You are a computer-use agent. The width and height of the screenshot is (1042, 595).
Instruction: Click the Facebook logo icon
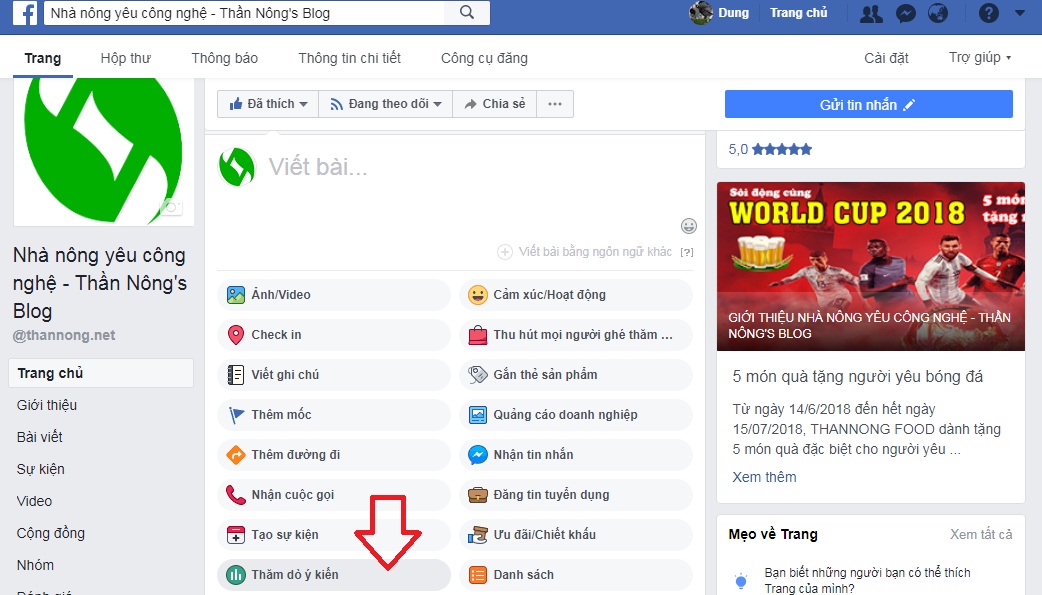click(x=25, y=13)
